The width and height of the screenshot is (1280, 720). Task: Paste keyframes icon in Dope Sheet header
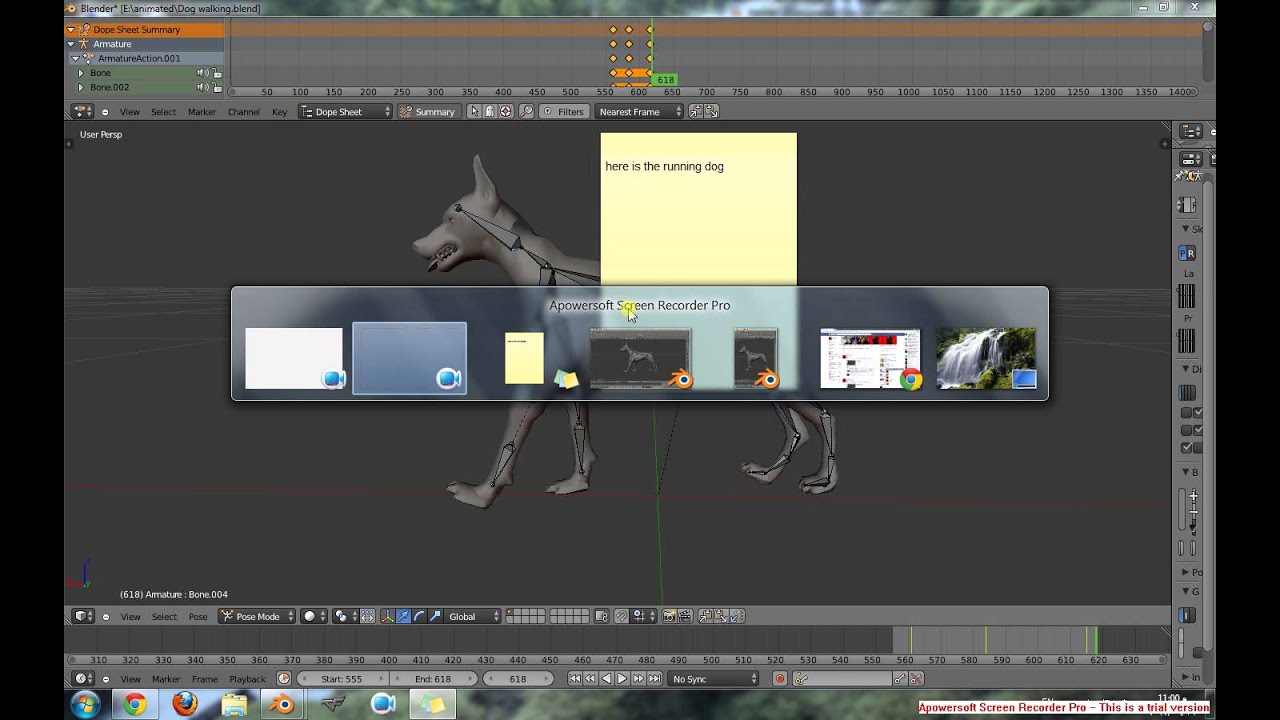tap(711, 112)
